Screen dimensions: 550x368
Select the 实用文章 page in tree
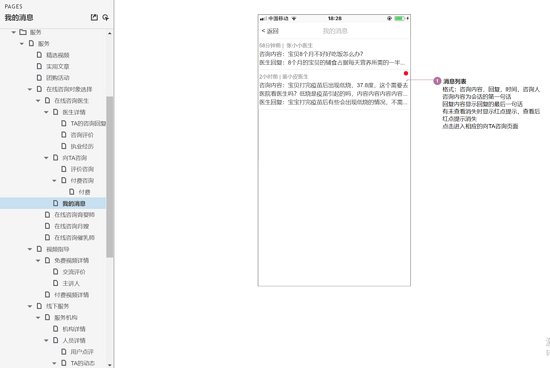tap(58, 66)
